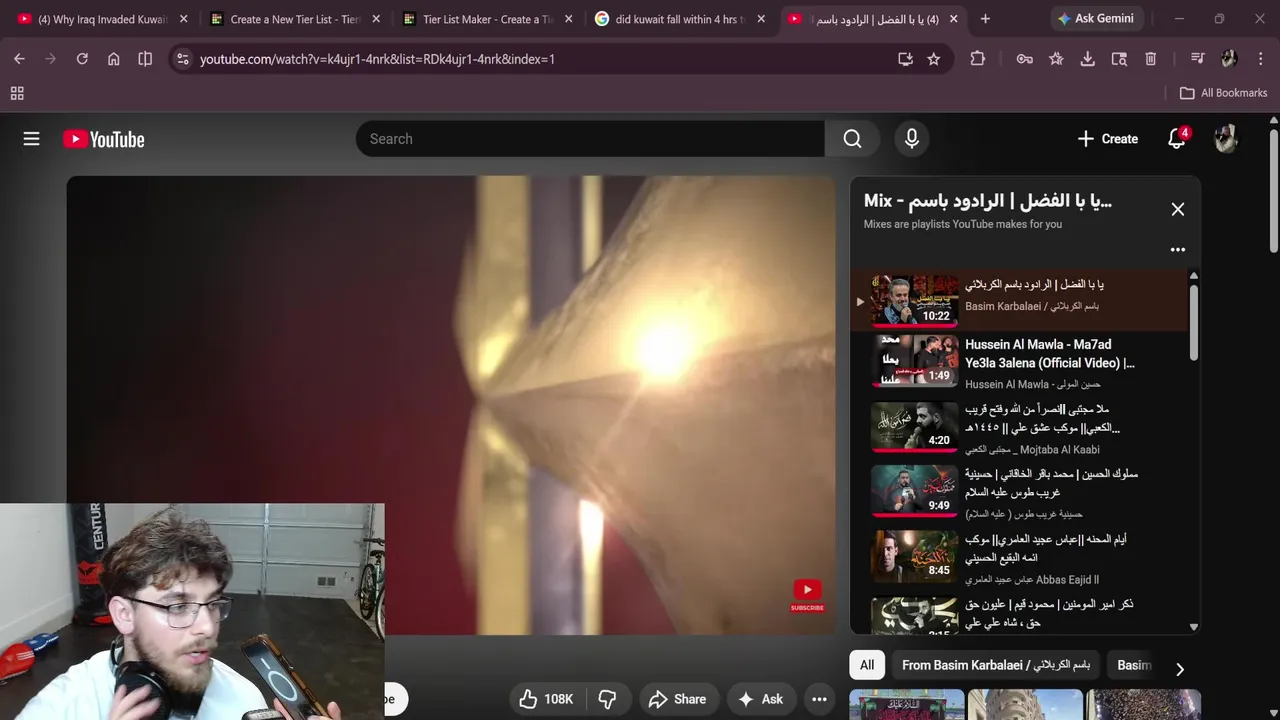
Task: Open Ask Gemini
Action: [1097, 19]
